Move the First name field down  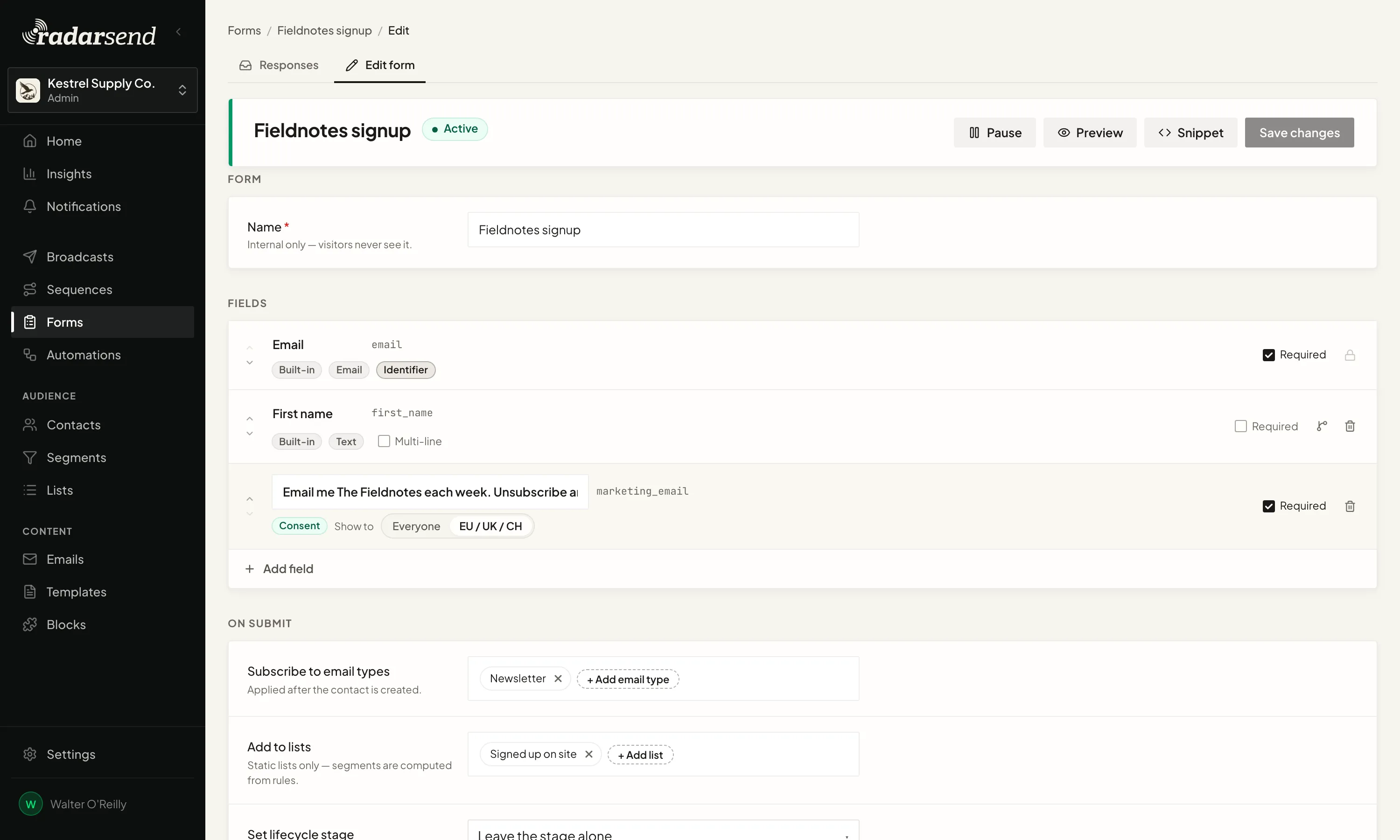point(250,434)
